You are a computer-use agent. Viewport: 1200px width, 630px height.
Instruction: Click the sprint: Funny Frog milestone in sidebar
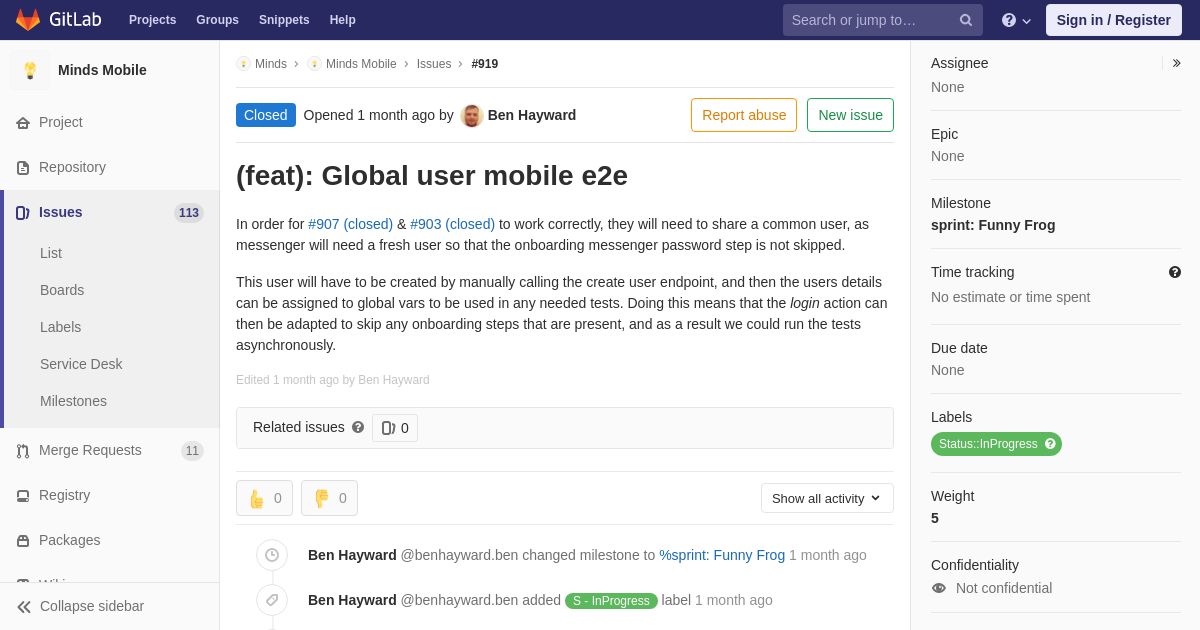(x=993, y=225)
